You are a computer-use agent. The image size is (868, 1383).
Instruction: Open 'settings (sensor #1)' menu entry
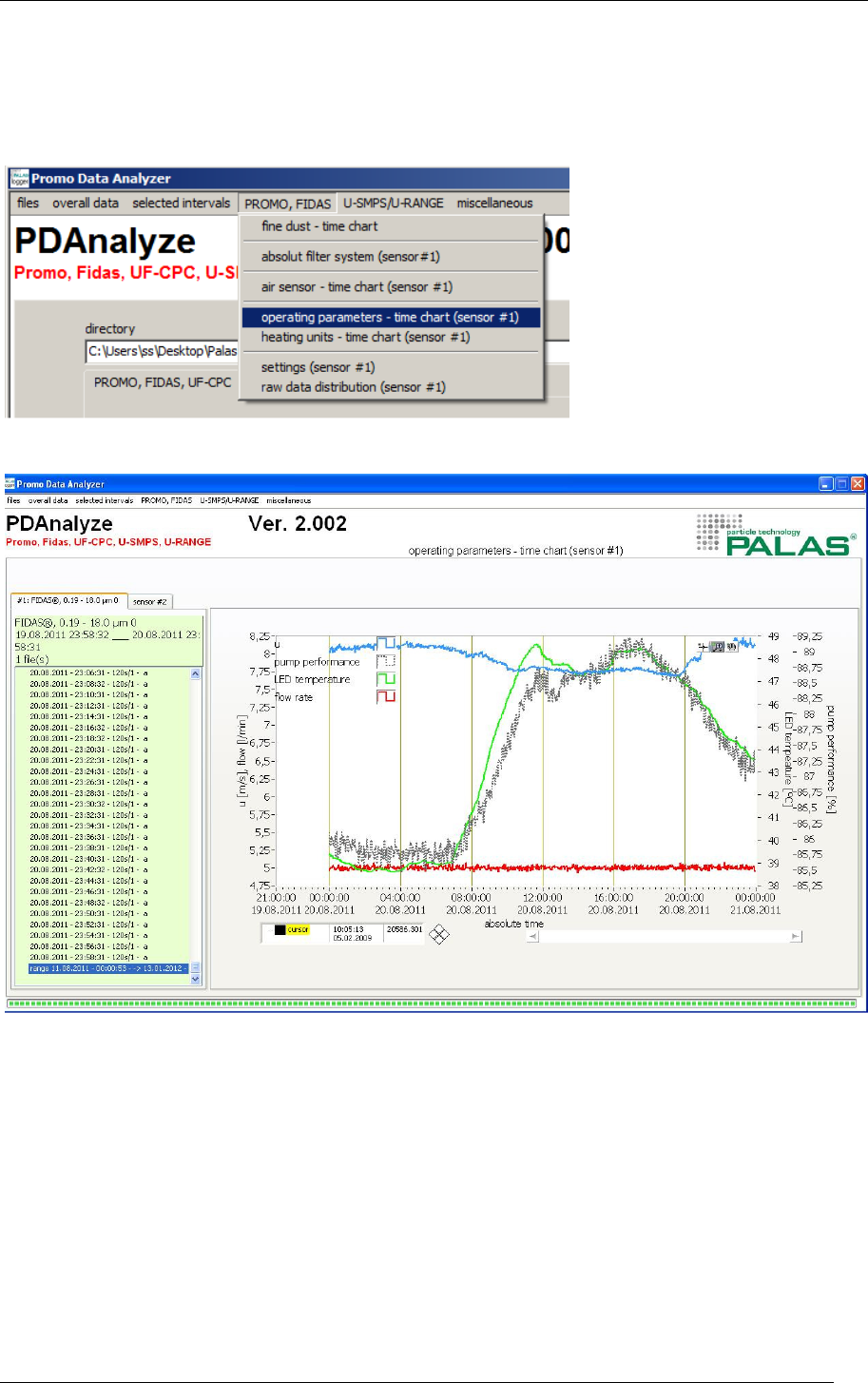(318, 367)
